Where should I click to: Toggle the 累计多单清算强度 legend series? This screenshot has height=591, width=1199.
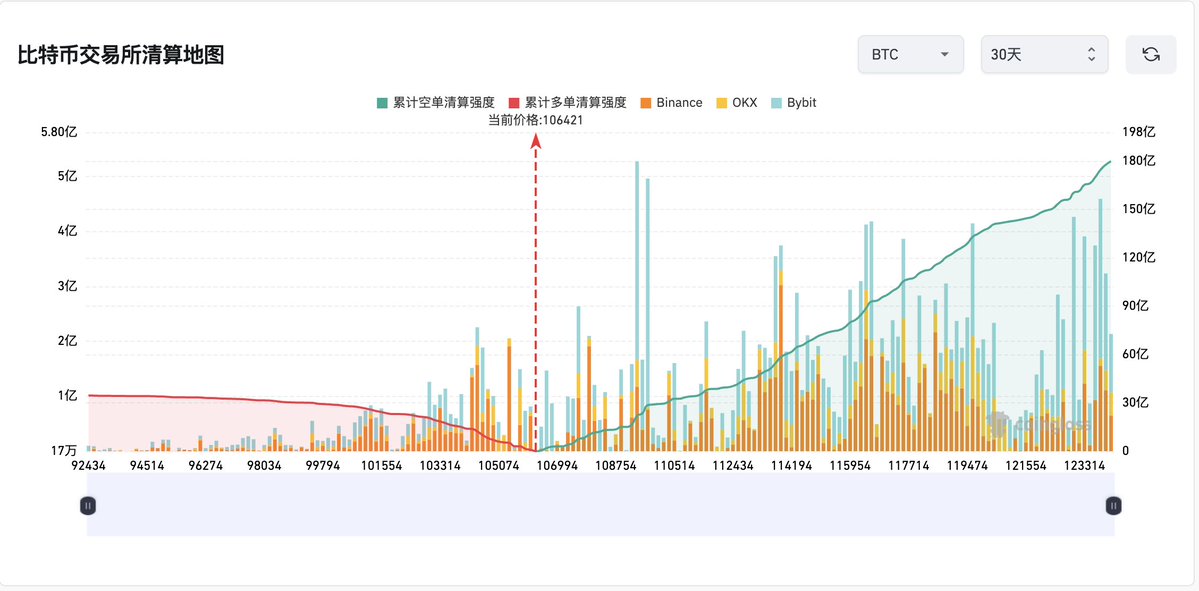coord(568,103)
